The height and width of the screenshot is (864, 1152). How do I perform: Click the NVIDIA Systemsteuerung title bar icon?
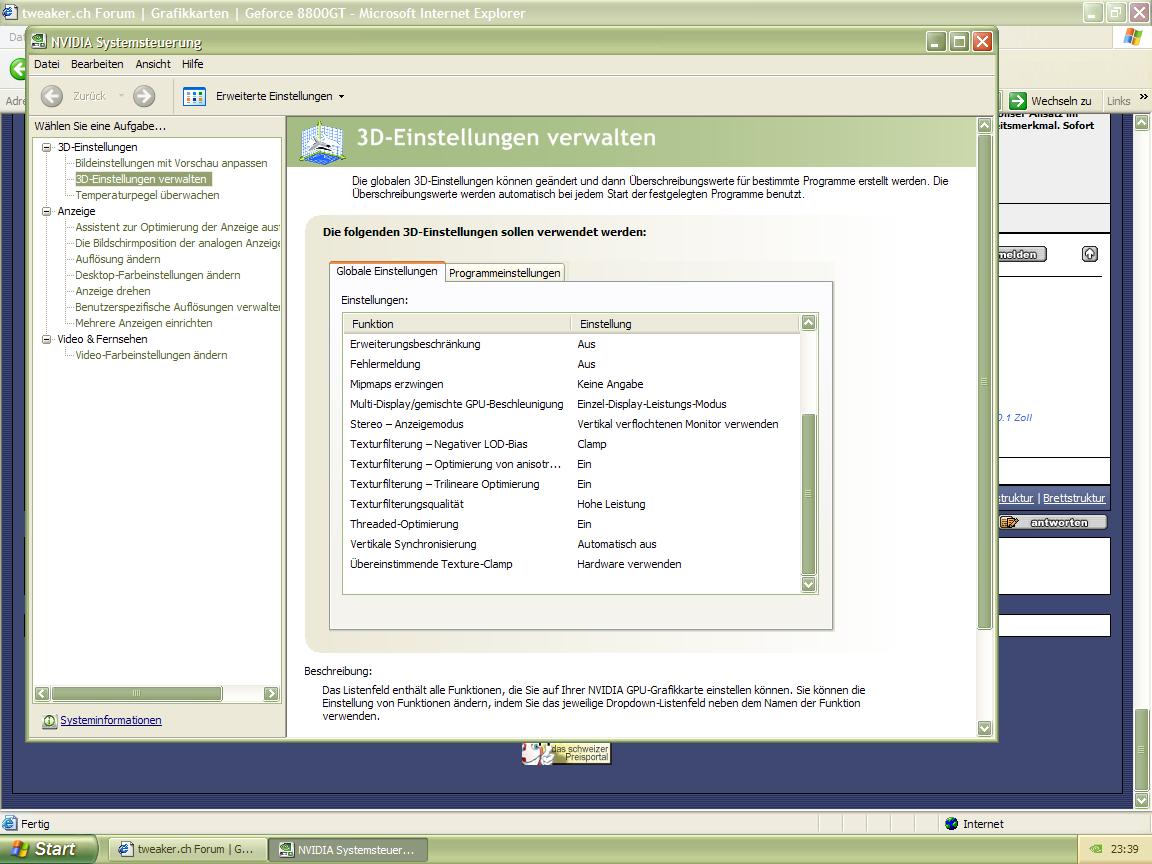click(x=39, y=42)
